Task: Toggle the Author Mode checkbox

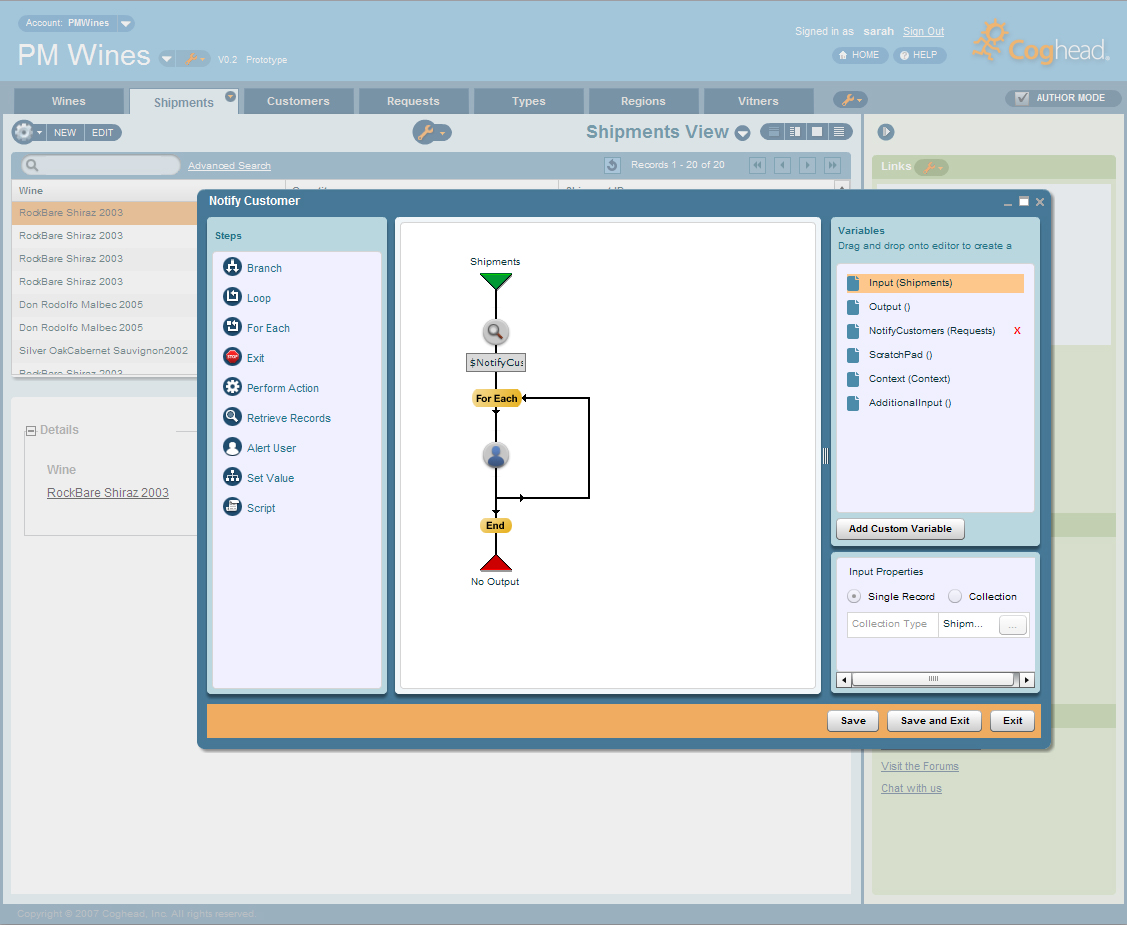Action: tap(1021, 98)
